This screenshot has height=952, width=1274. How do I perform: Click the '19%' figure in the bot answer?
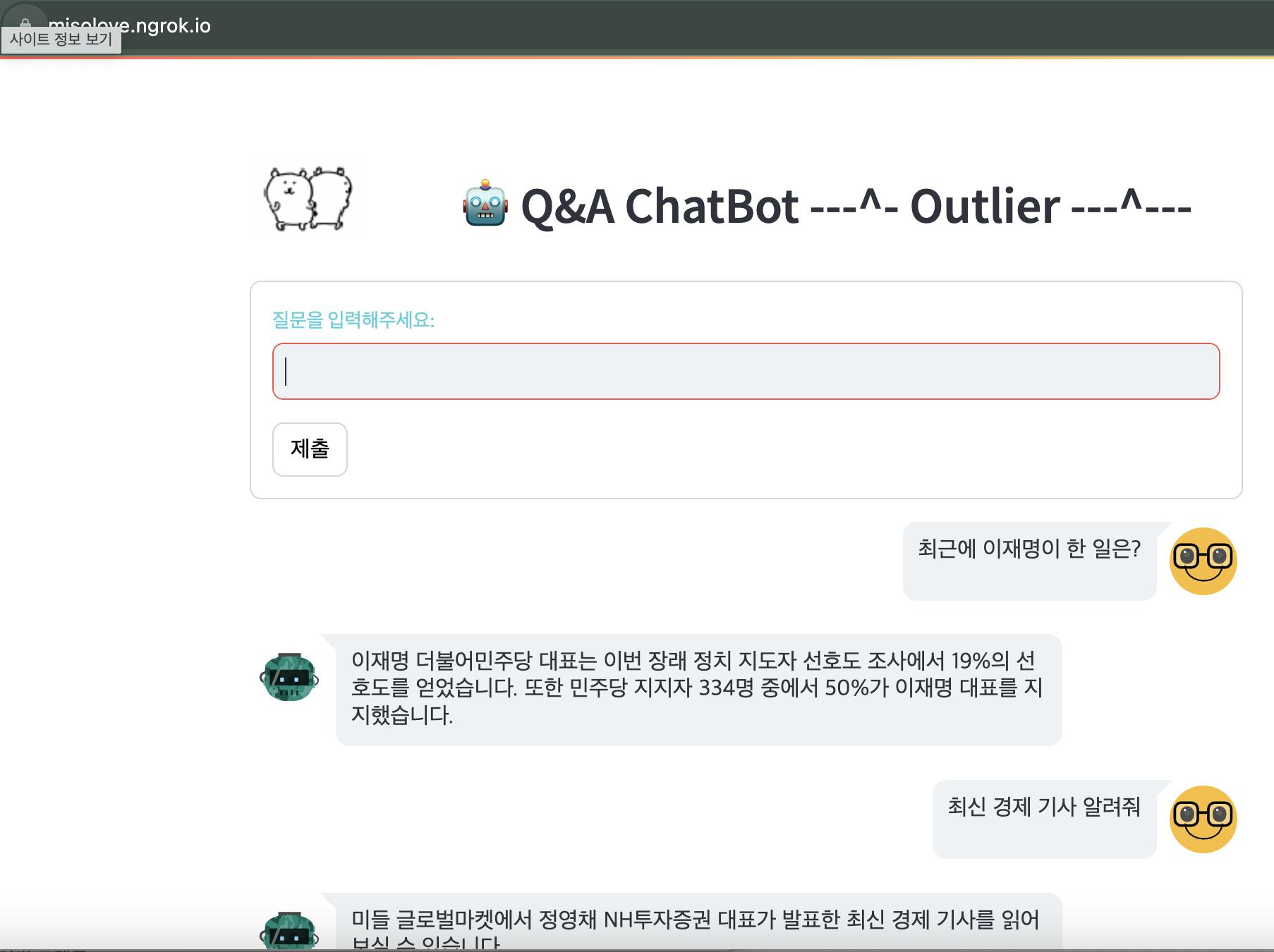click(x=971, y=661)
